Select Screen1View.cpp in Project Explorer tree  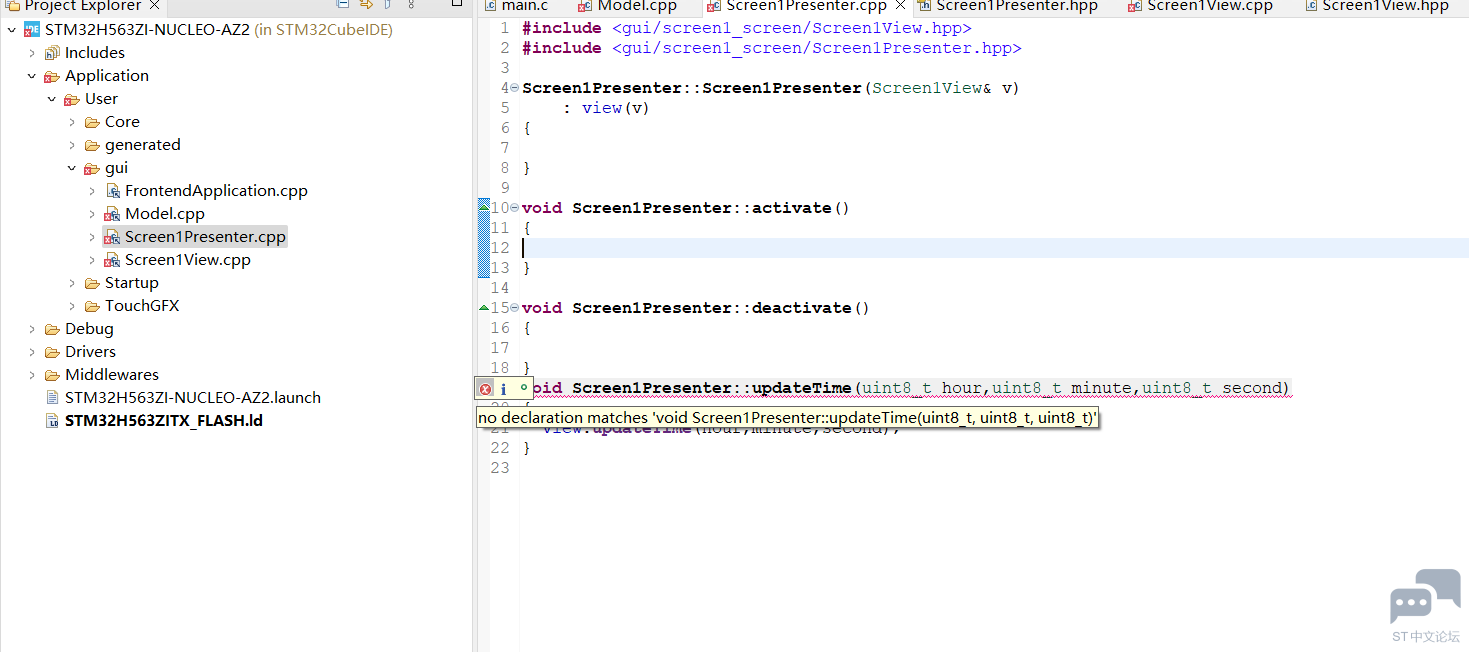[x=188, y=260]
